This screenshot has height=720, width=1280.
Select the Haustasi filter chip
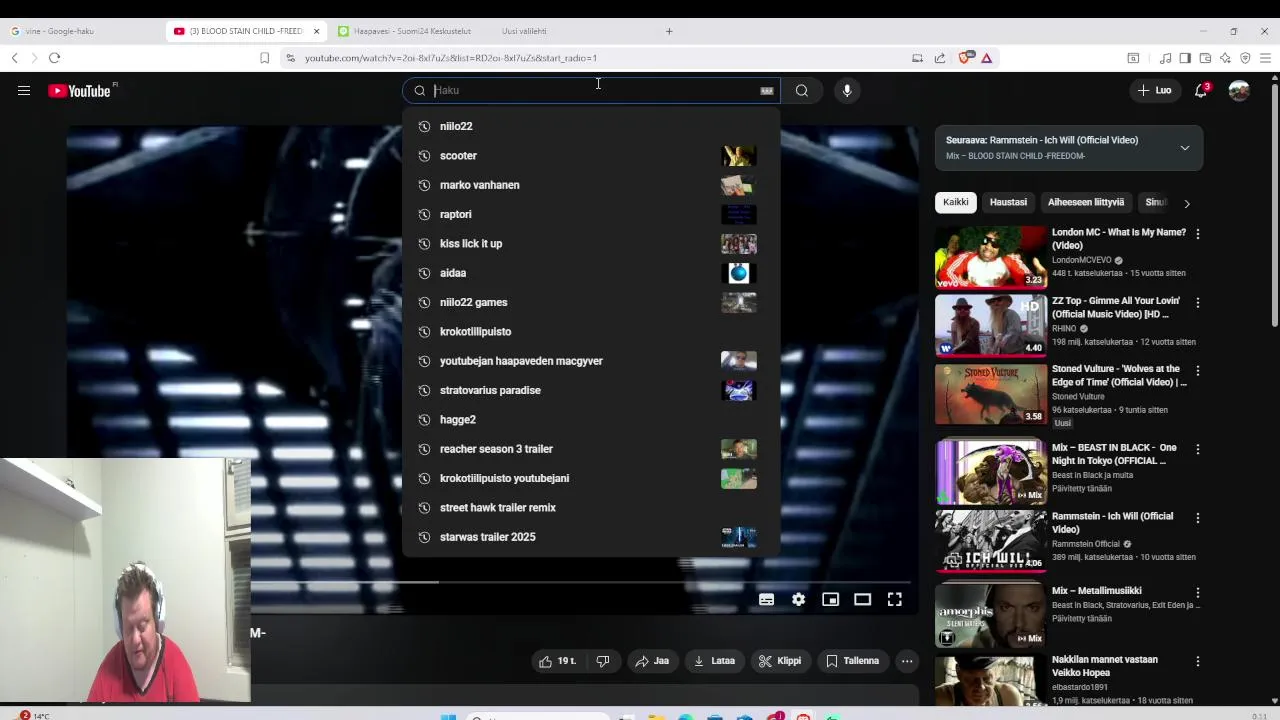pyautogui.click(x=1008, y=202)
